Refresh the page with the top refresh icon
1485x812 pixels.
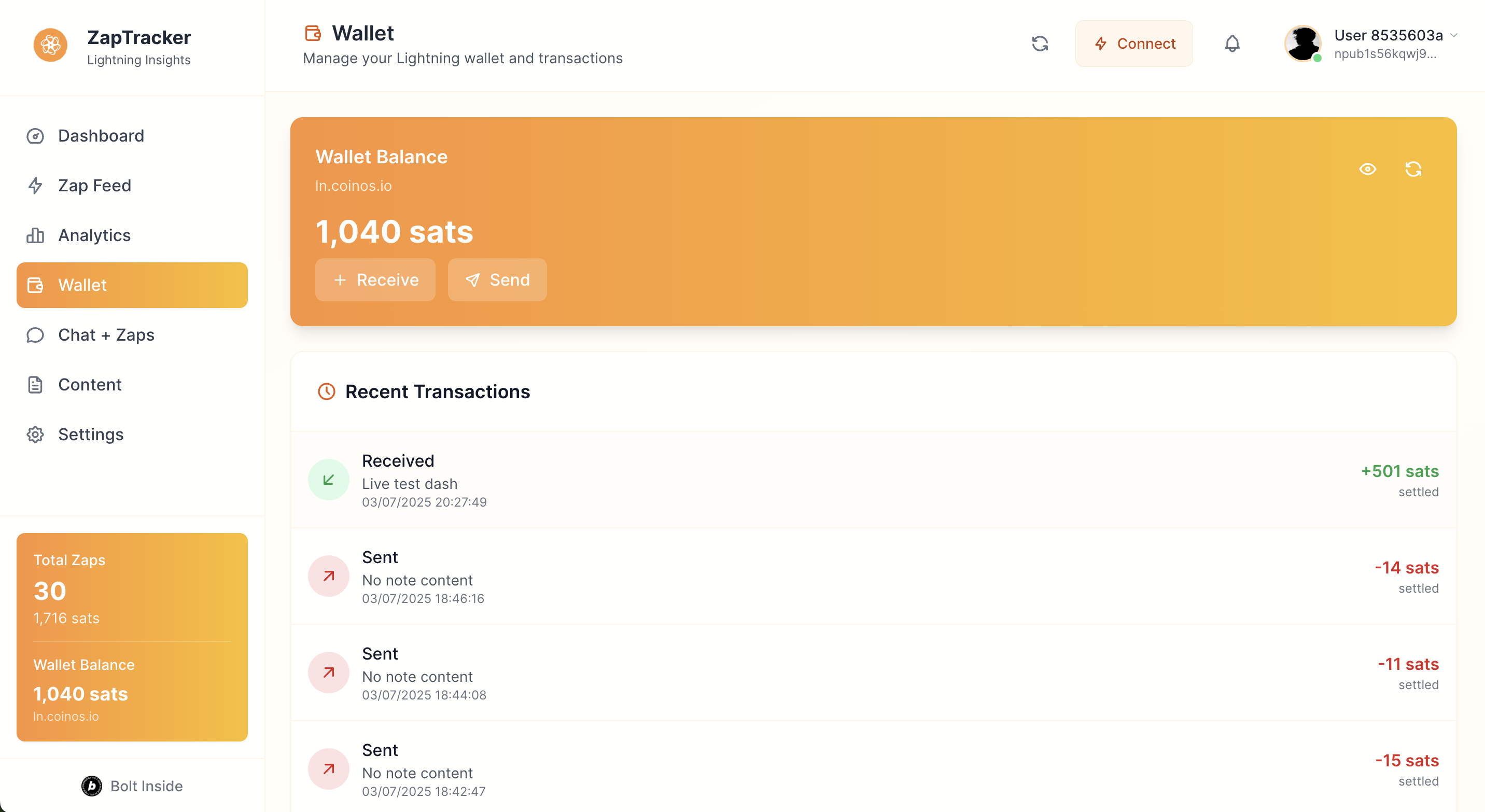[1041, 43]
